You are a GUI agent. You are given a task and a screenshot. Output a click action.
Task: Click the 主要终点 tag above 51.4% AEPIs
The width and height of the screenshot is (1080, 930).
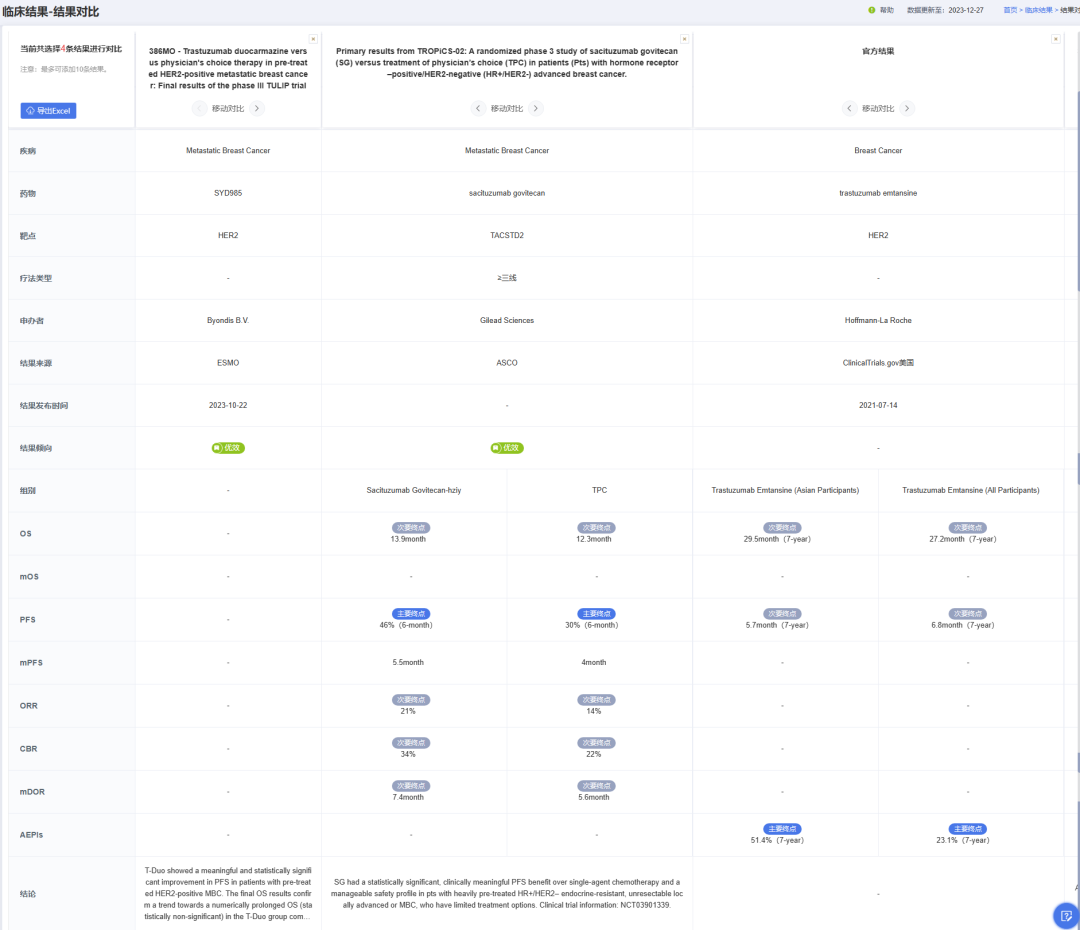[x=782, y=828]
